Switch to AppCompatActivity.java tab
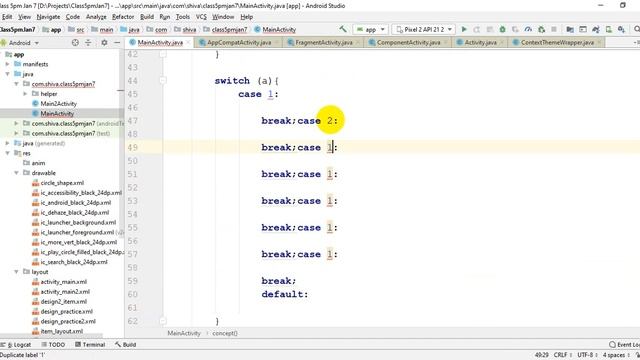 pos(239,42)
